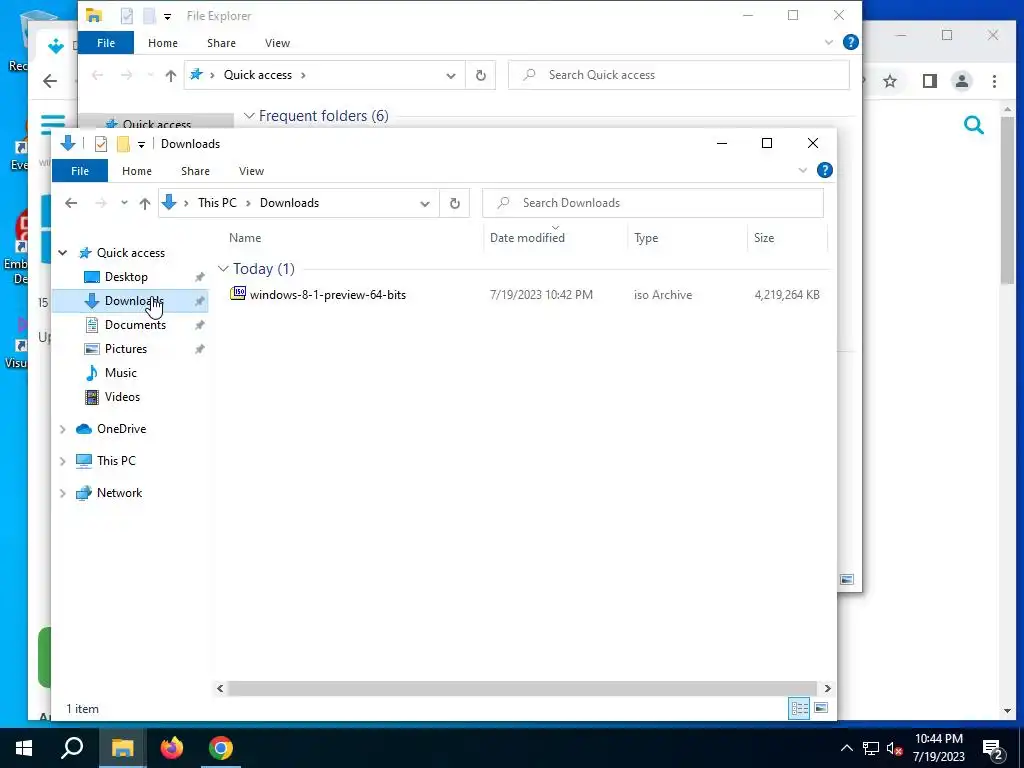1024x768 pixels.
Task: Click the Back arrow in Downloads window
Action: [71, 203]
